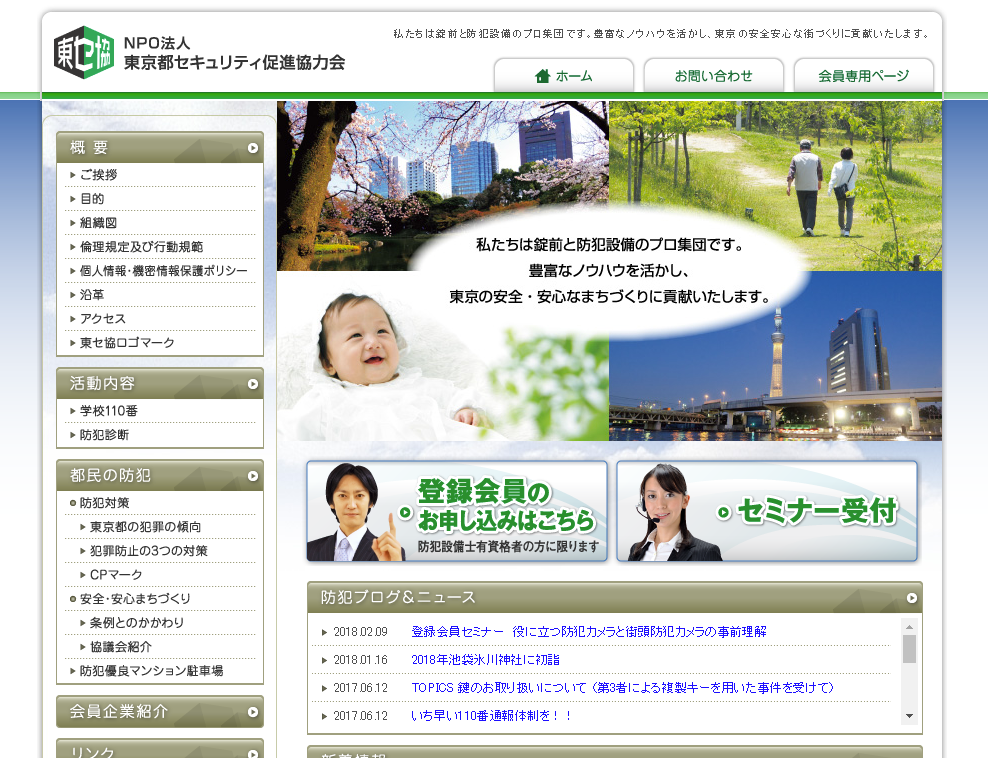This screenshot has height=758, width=988.
Task: Open news TOPICS 鍵のお取り扱いについて
Action: click(x=622, y=687)
